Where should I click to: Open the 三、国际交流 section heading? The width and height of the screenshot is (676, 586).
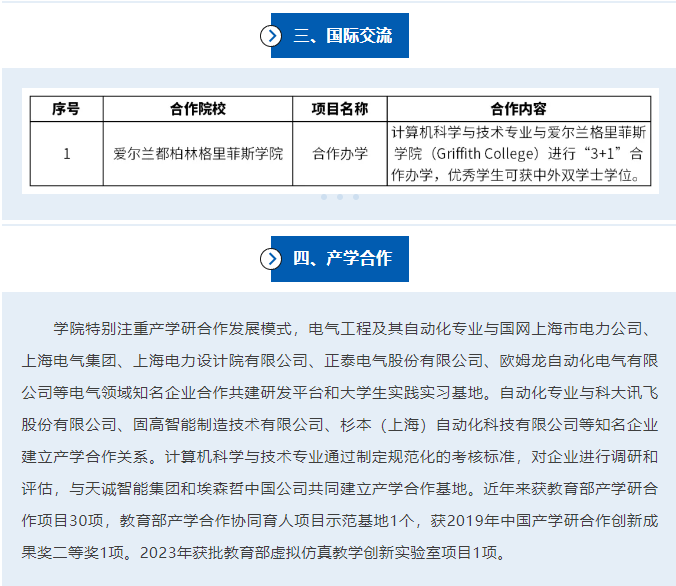[x=342, y=36]
